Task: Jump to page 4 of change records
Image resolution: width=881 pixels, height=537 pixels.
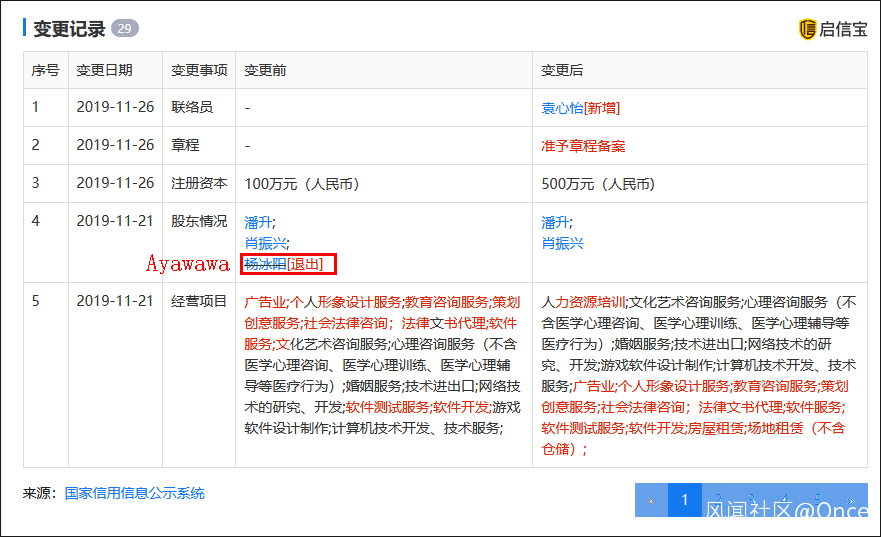Action: click(x=784, y=500)
